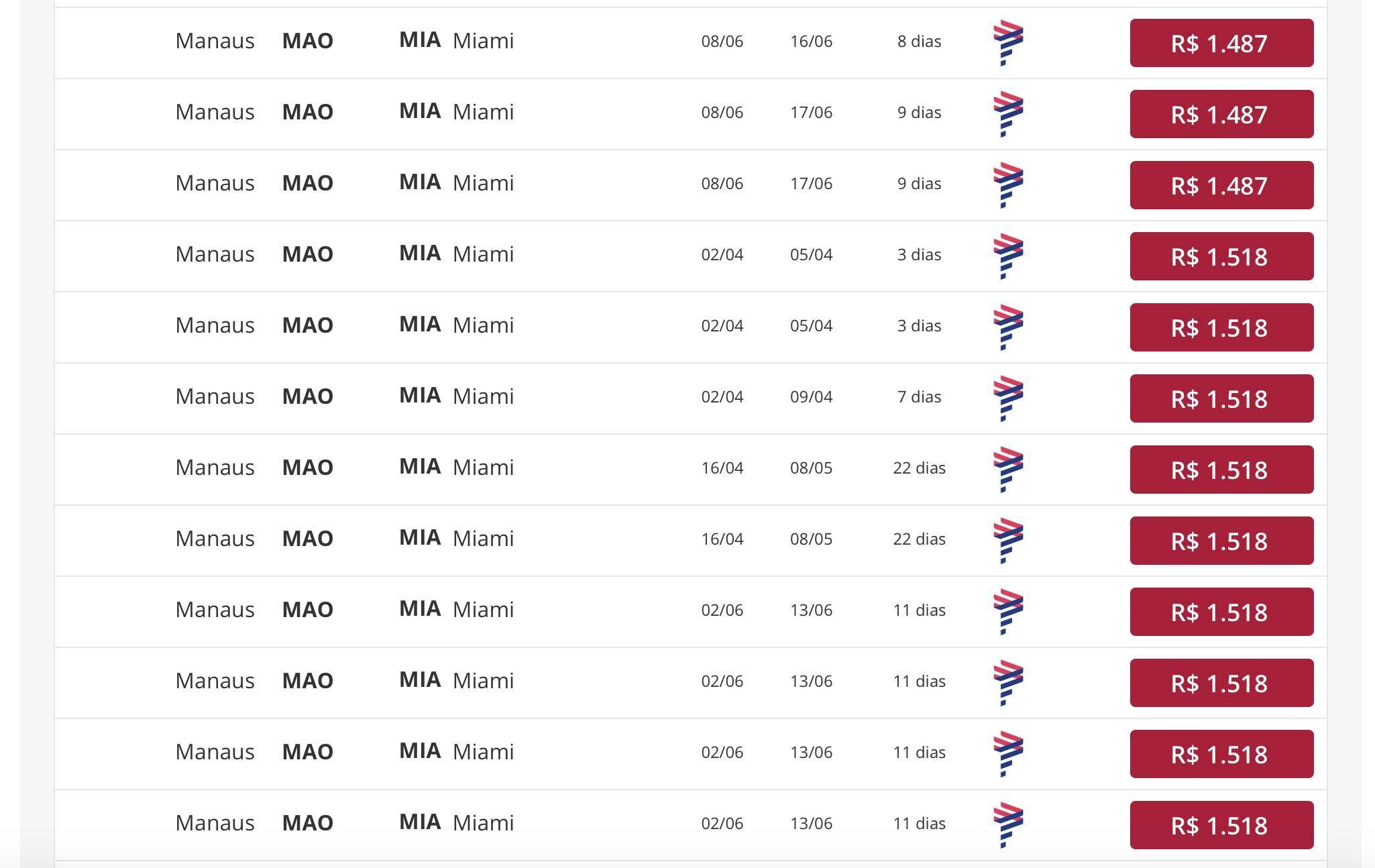Image resolution: width=1375 pixels, height=868 pixels.
Task: Click Miami in the 16/06 return row
Action: 483,41
